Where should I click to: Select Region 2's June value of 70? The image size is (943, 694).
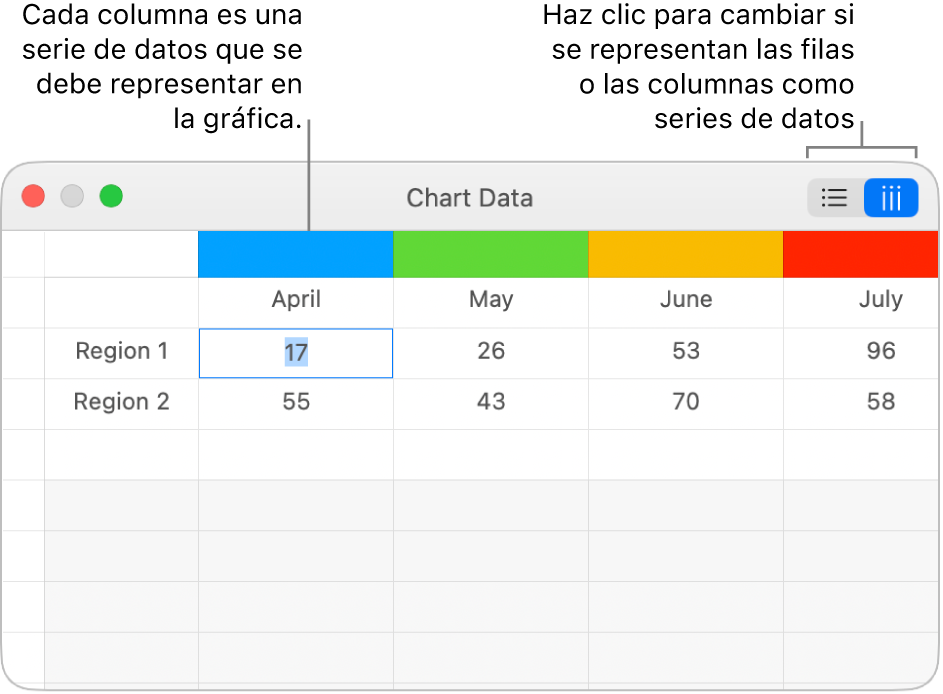click(685, 402)
